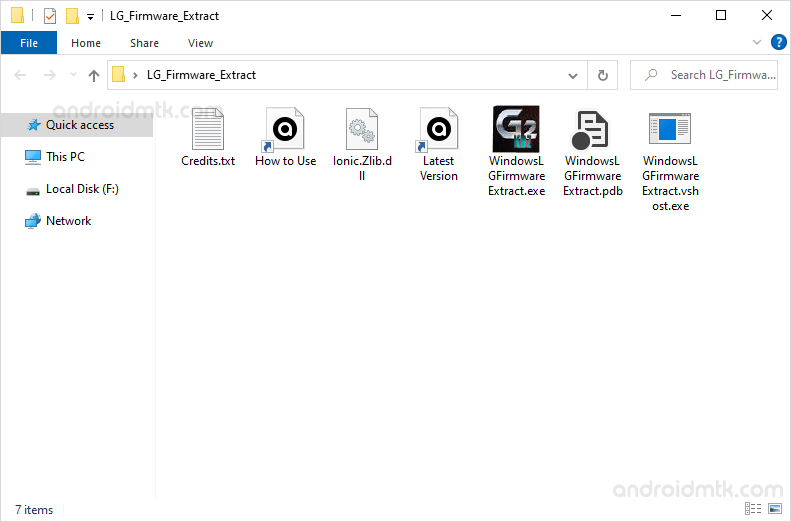Expand the ribbon chevron

(757, 42)
